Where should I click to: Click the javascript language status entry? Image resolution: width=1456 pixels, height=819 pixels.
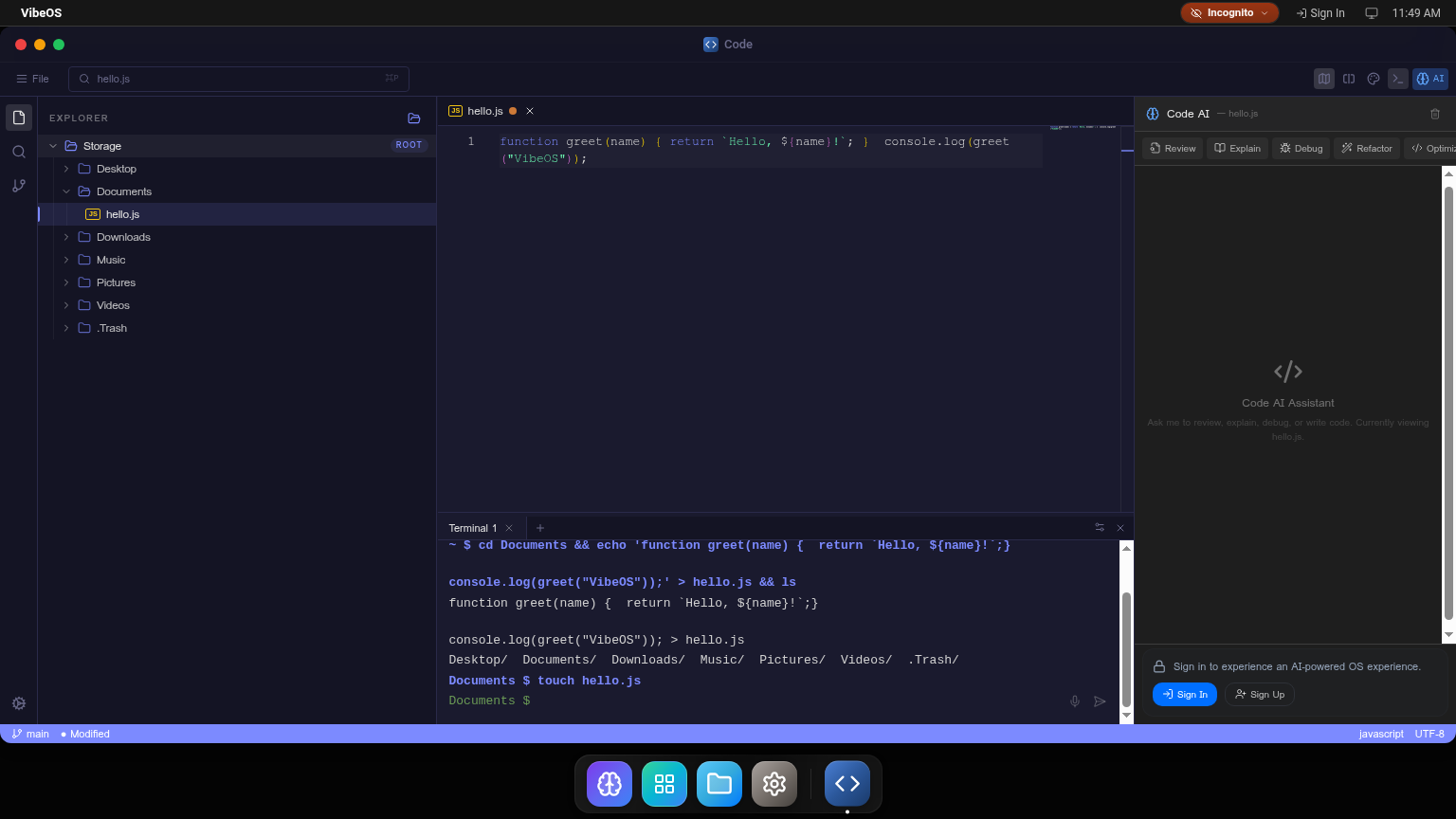tap(1381, 734)
